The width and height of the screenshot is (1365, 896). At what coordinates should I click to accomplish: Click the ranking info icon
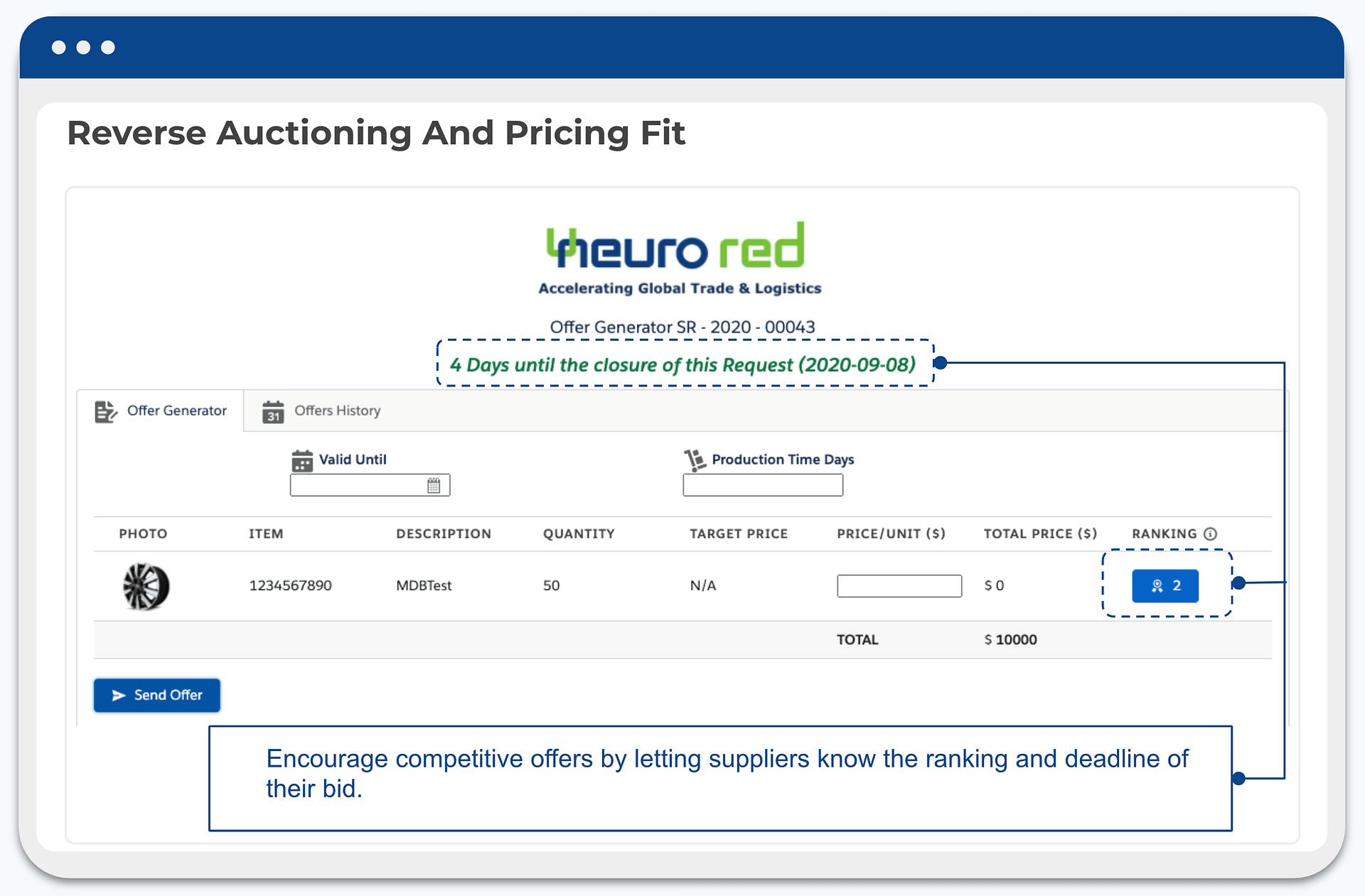[x=1210, y=534]
